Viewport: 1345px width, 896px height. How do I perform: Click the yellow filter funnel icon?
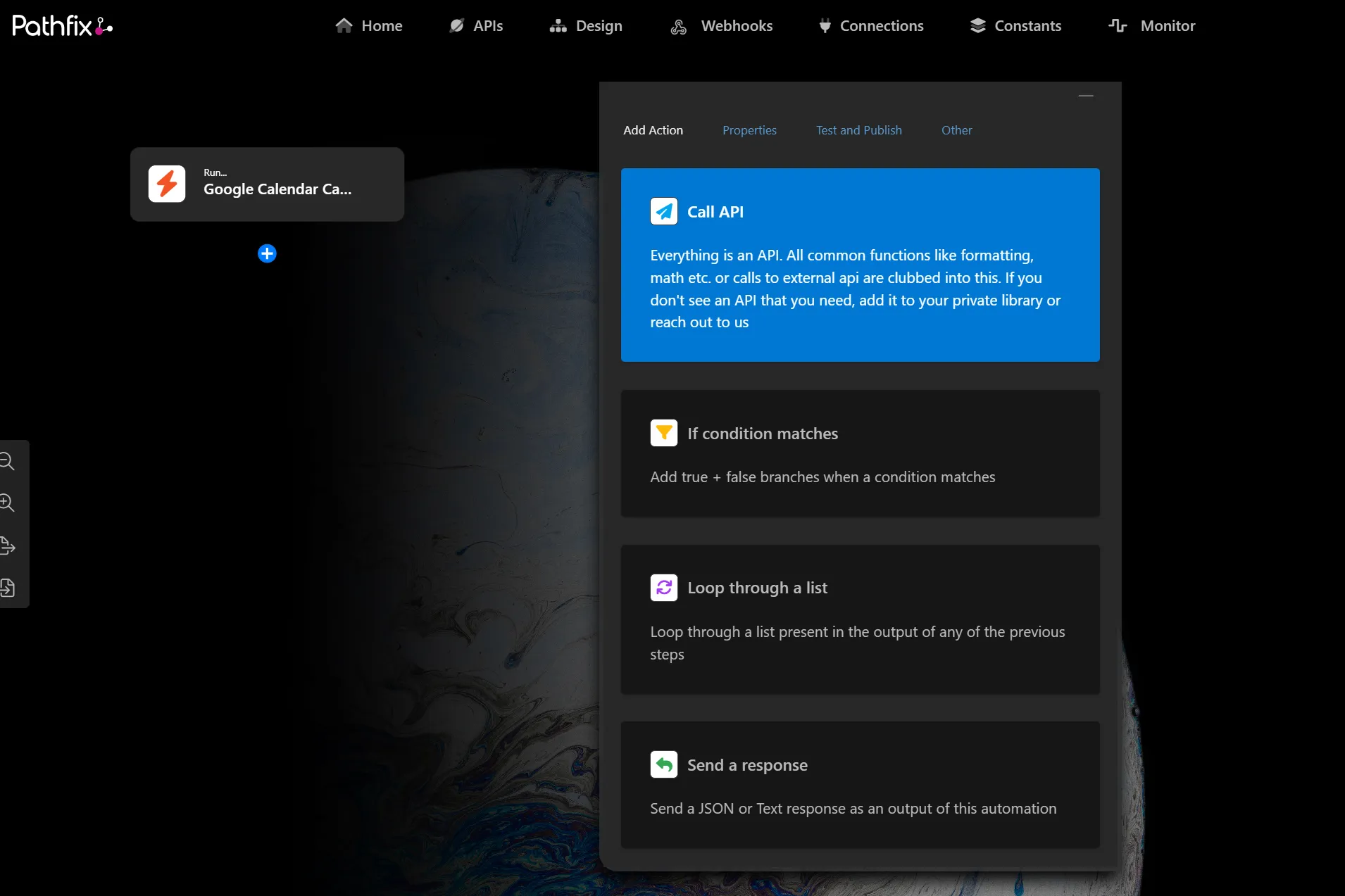(x=664, y=433)
